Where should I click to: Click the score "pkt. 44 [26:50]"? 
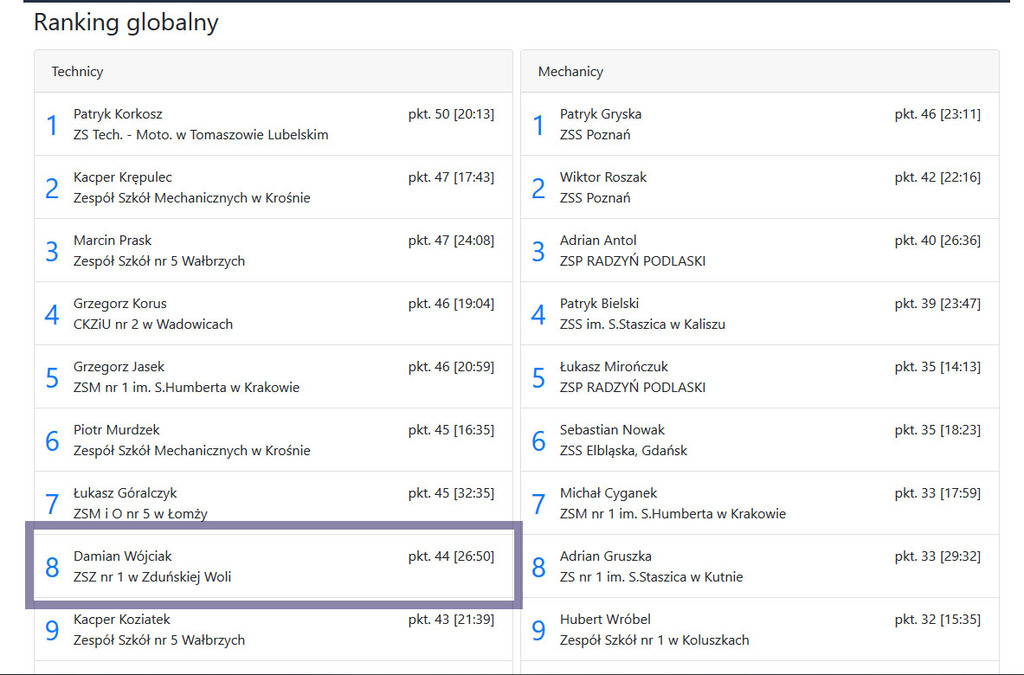tap(451, 557)
